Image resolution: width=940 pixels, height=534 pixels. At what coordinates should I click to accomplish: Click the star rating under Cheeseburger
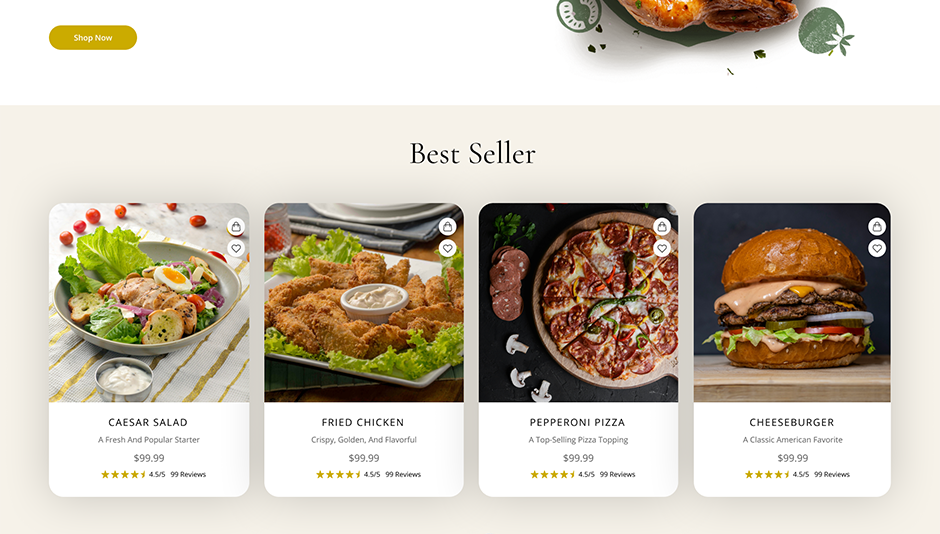(x=767, y=475)
